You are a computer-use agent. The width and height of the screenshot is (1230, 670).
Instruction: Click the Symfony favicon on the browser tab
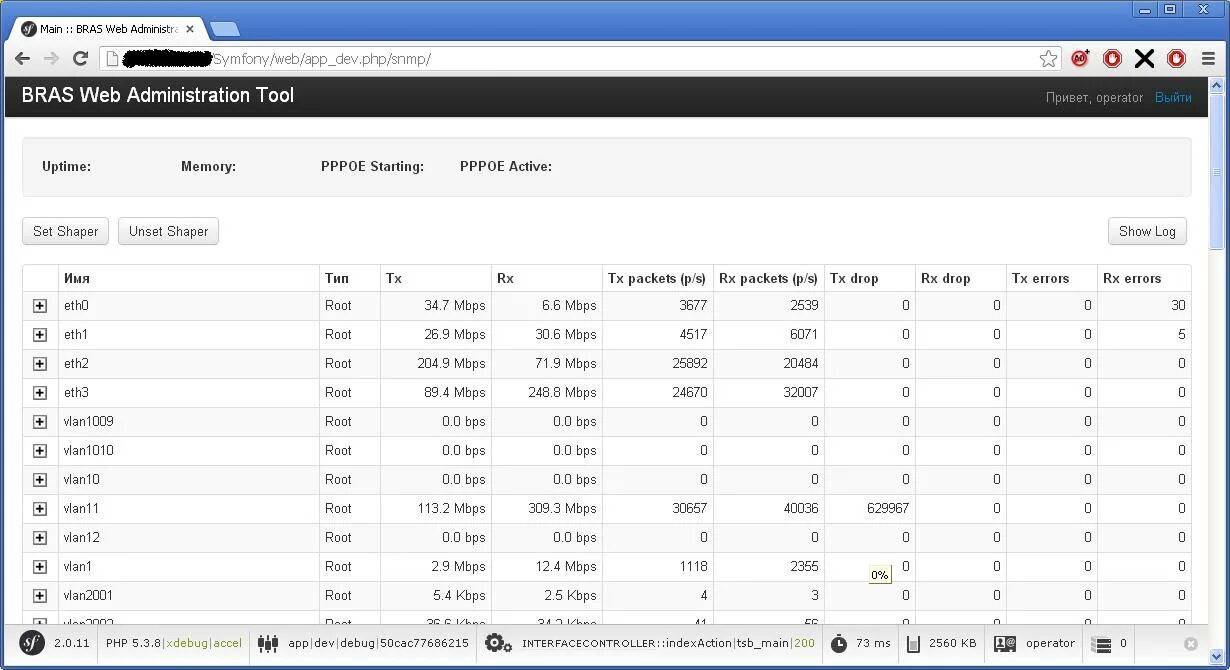click(29, 29)
